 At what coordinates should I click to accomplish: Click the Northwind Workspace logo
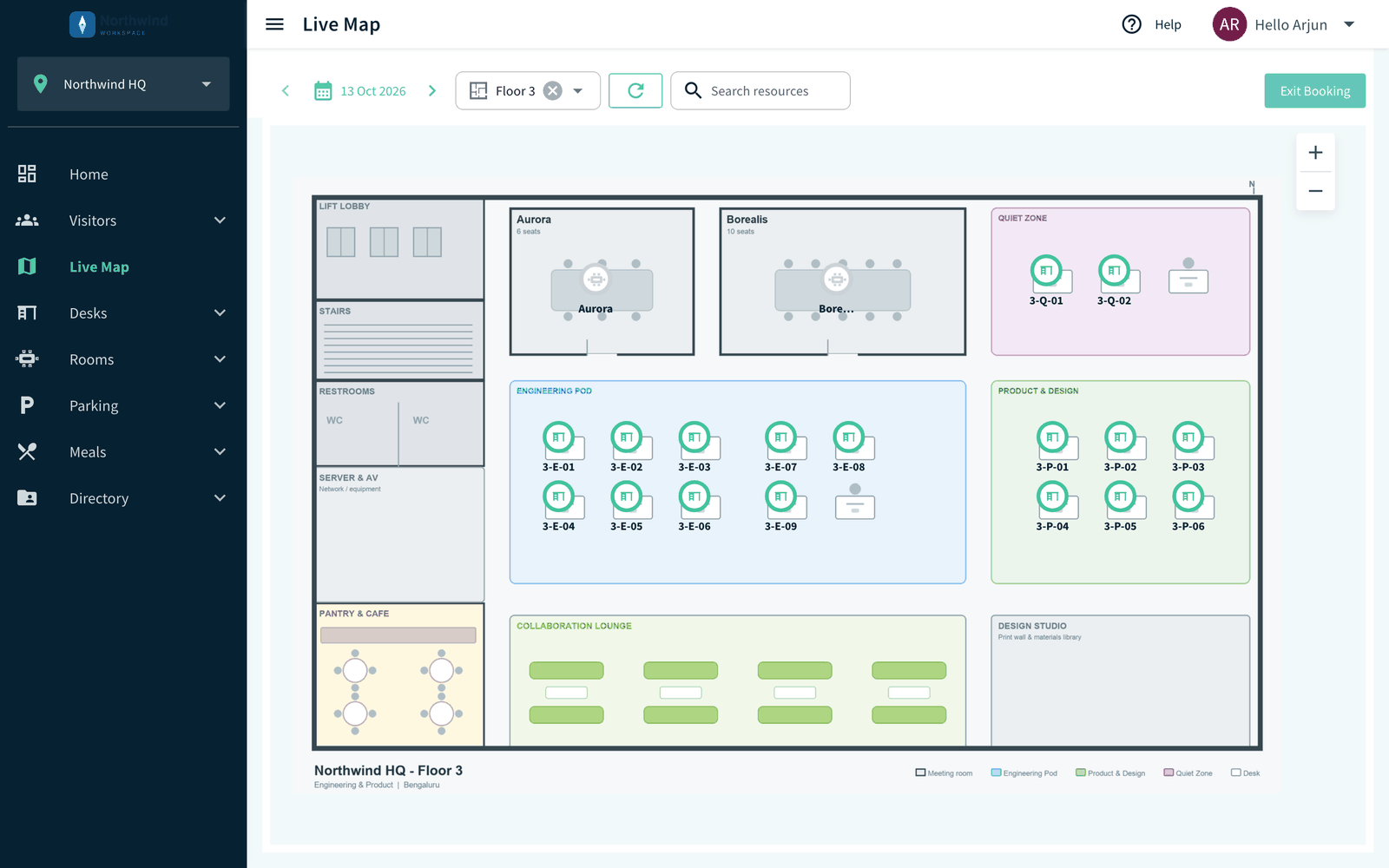click(119, 24)
